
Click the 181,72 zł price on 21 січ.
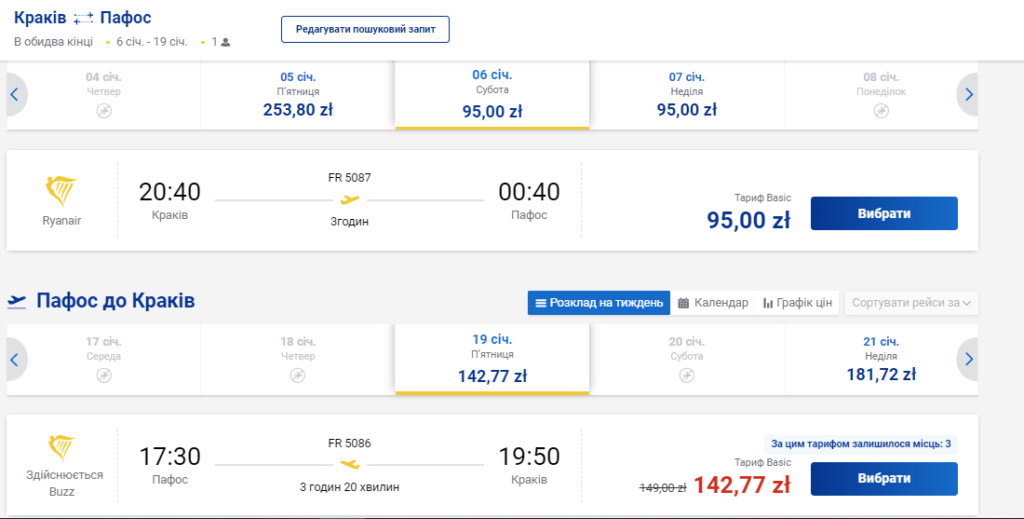pos(881,374)
